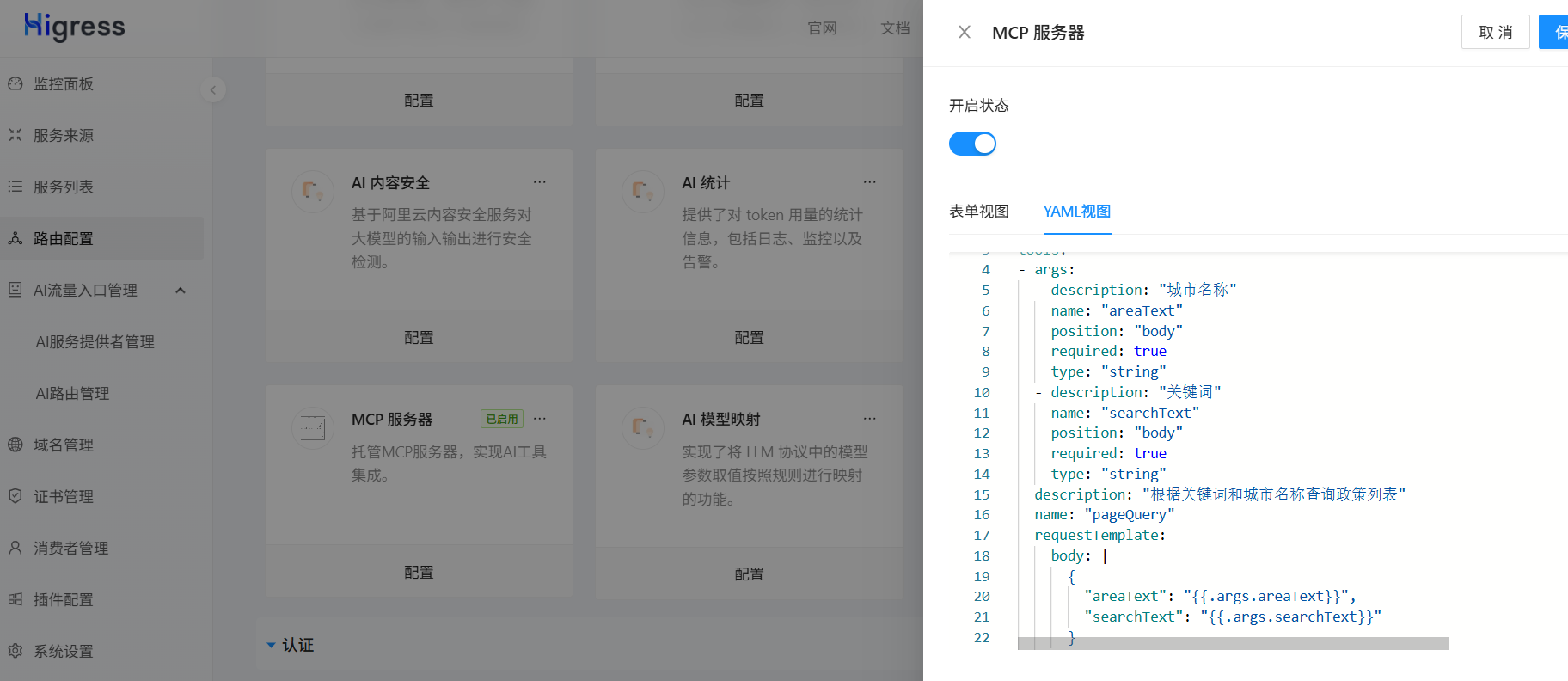Toggle the 开启状态 switch off
This screenshot has height=681, width=1568.
point(972,144)
